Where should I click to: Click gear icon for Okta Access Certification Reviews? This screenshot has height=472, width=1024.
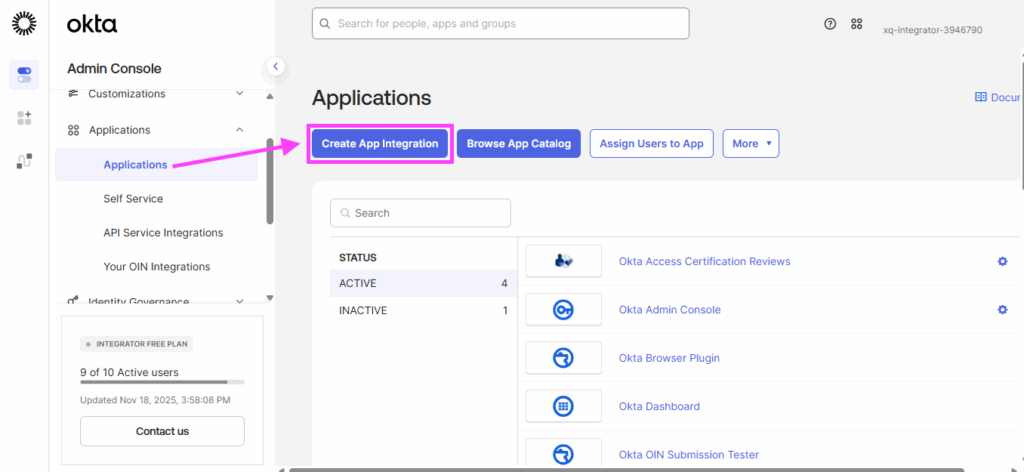[x=1002, y=261]
